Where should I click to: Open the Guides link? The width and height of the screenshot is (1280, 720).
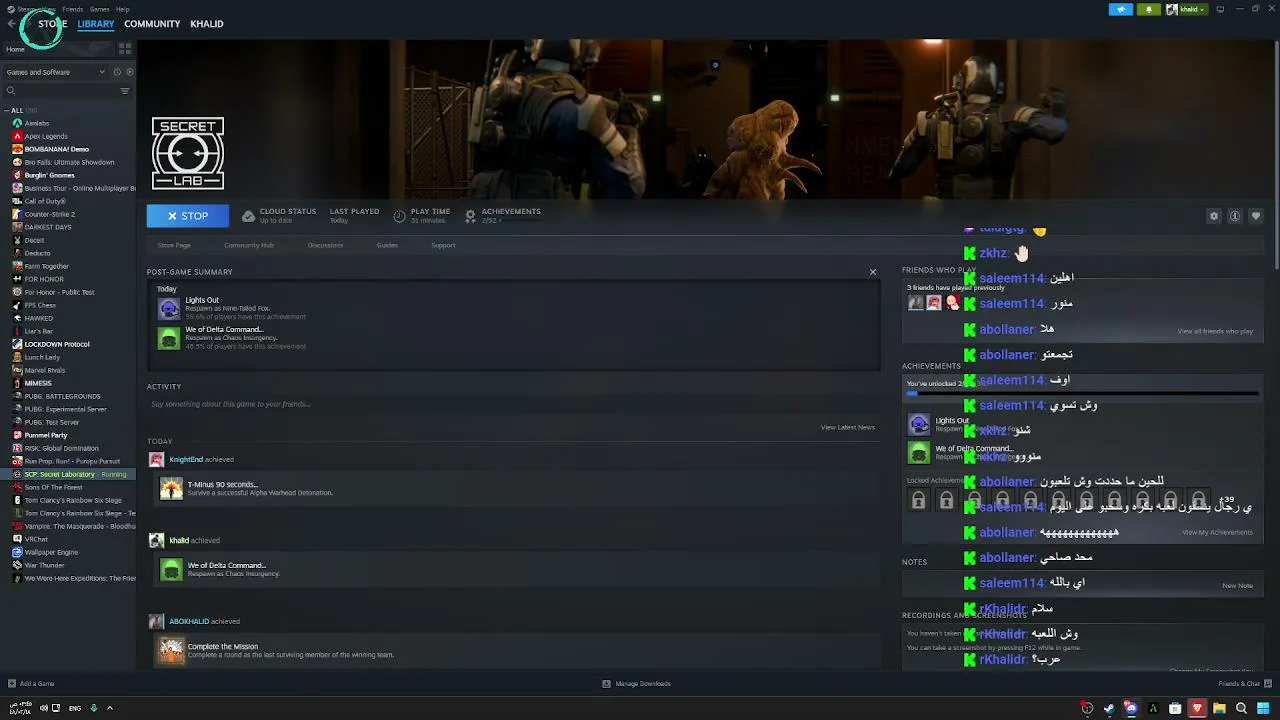coord(387,245)
